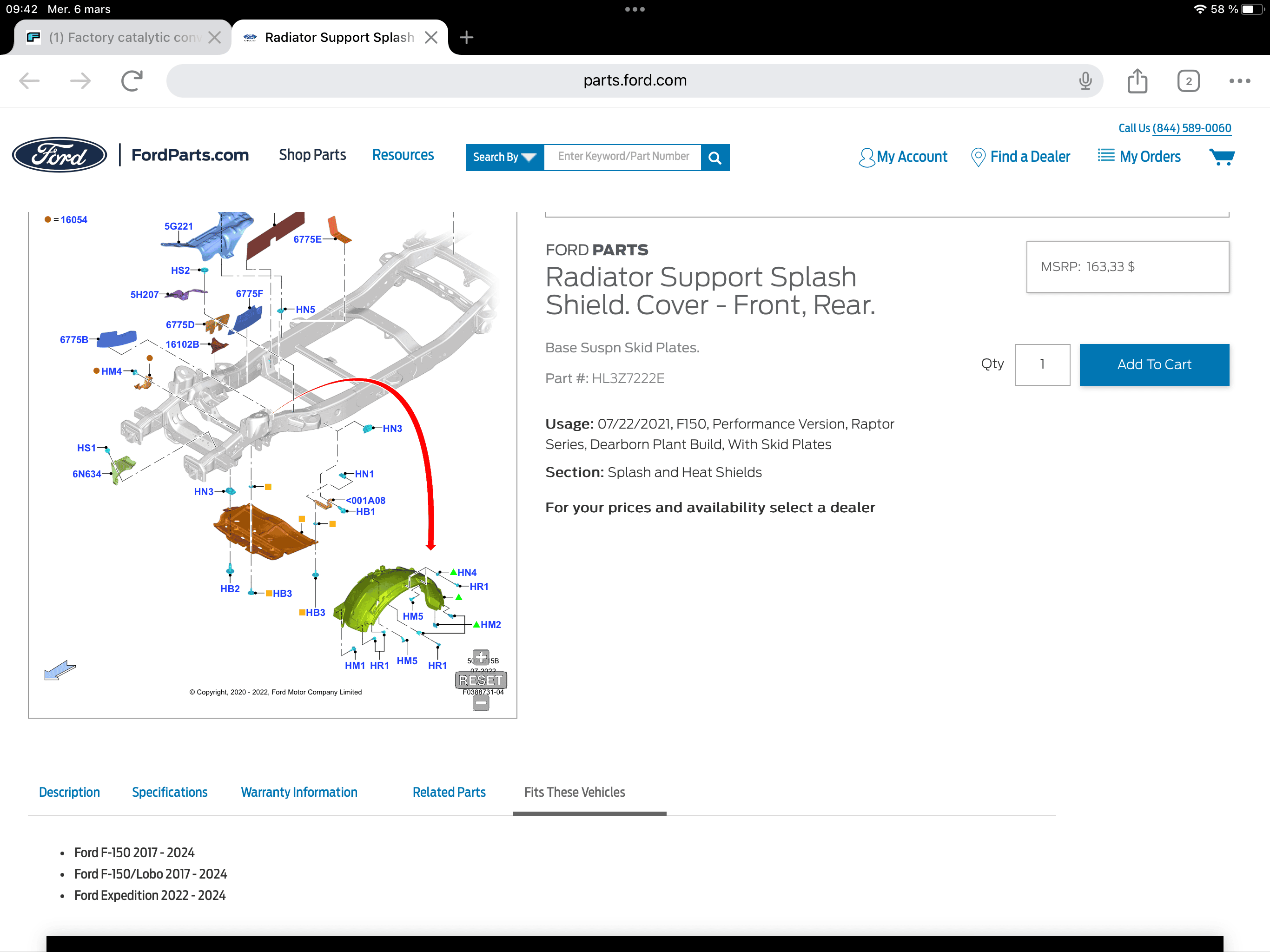Expand the Search By dropdown
Screen dimensions: 1270x952
pyautogui.click(x=504, y=157)
